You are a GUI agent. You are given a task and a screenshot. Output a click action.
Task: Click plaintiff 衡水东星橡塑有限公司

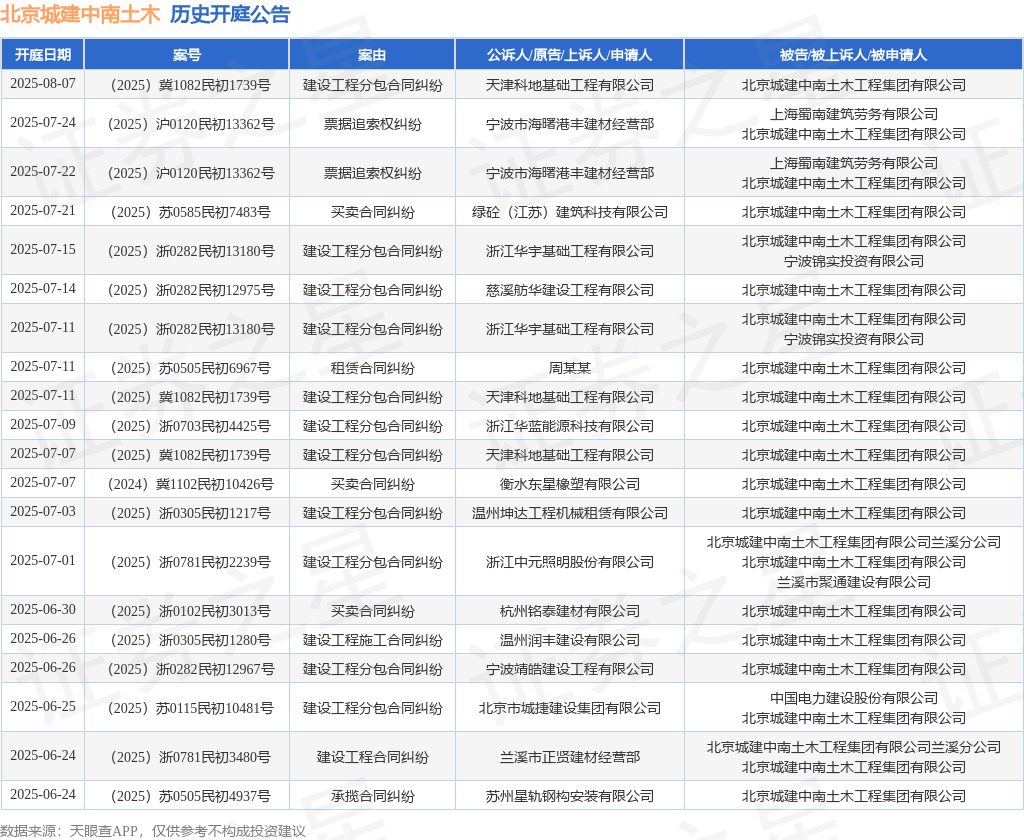pyautogui.click(x=569, y=485)
